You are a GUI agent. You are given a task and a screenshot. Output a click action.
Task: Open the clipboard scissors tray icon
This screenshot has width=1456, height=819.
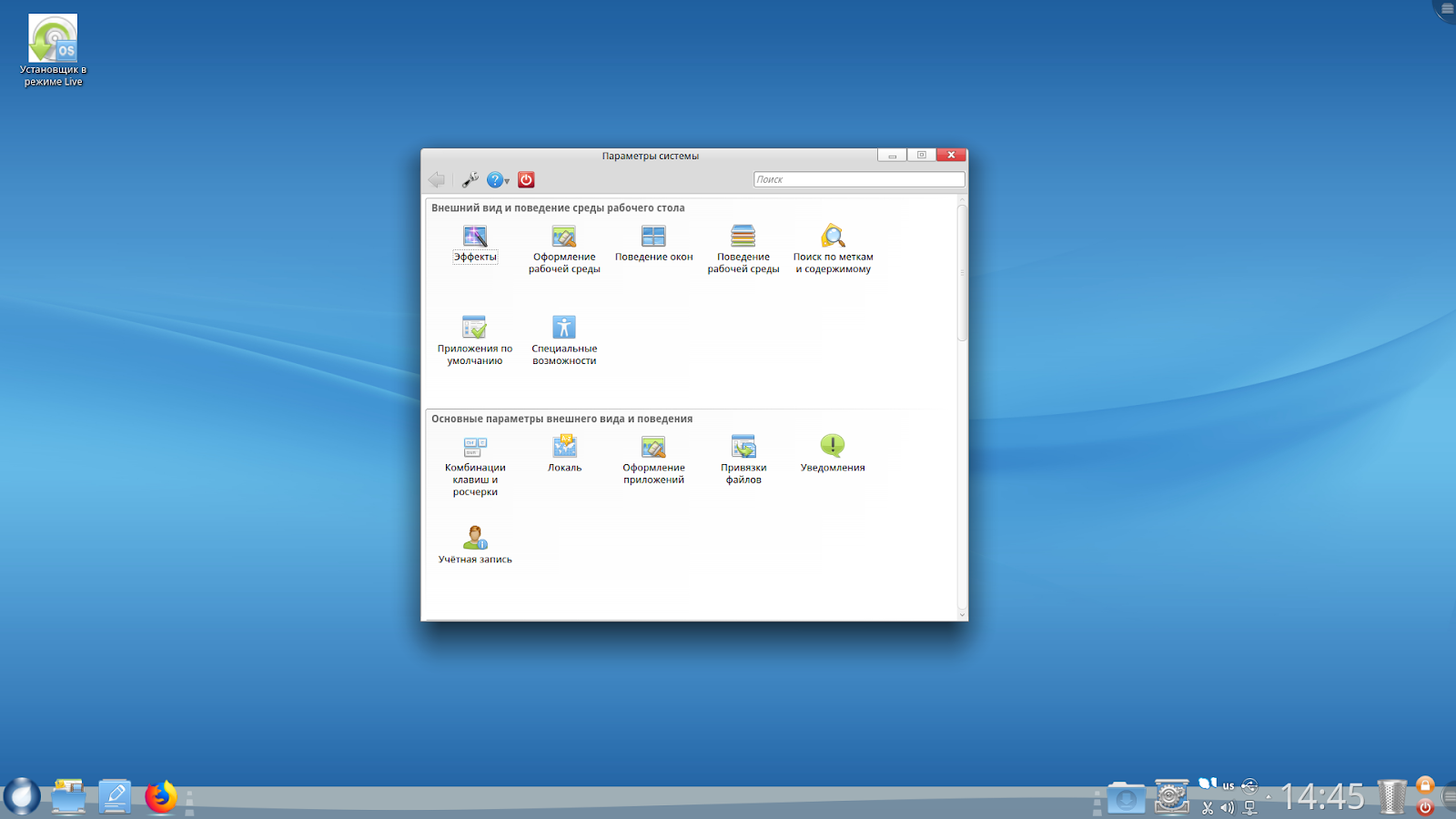[1208, 807]
